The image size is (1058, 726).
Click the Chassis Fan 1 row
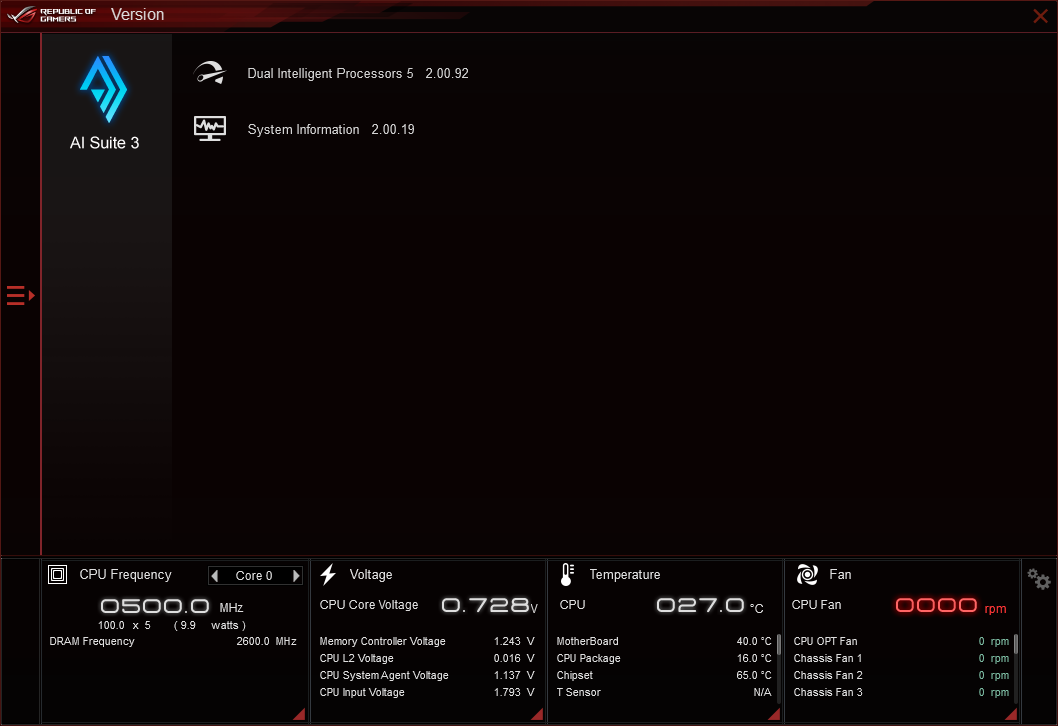(x=901, y=658)
